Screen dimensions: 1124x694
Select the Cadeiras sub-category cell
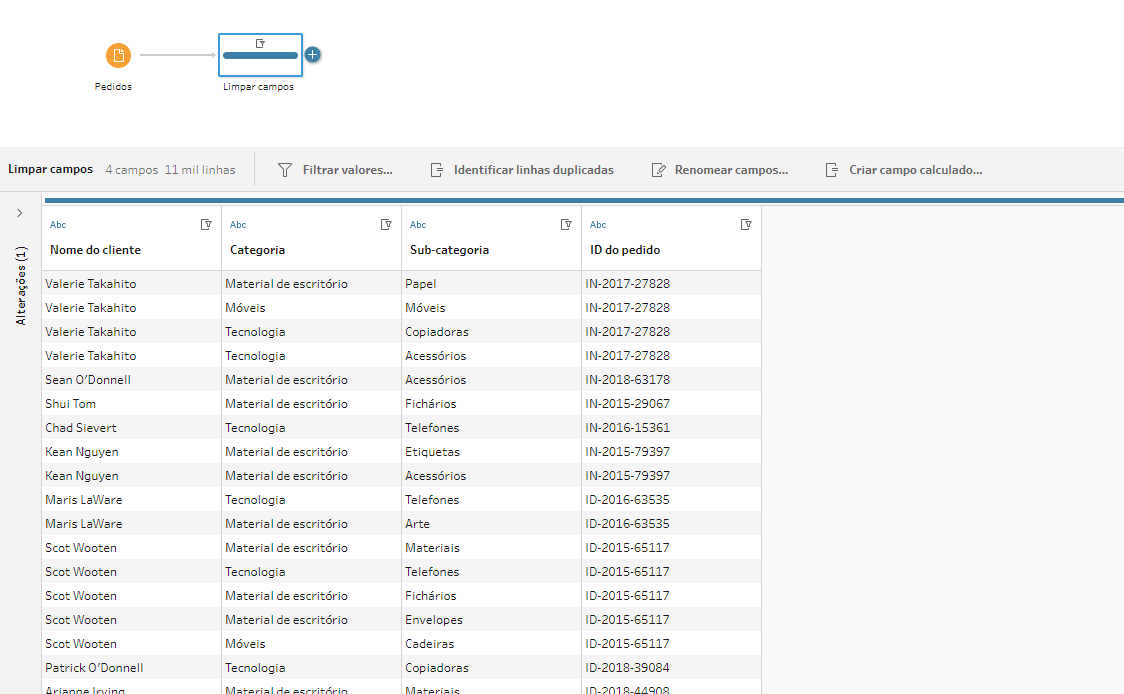[429, 644]
